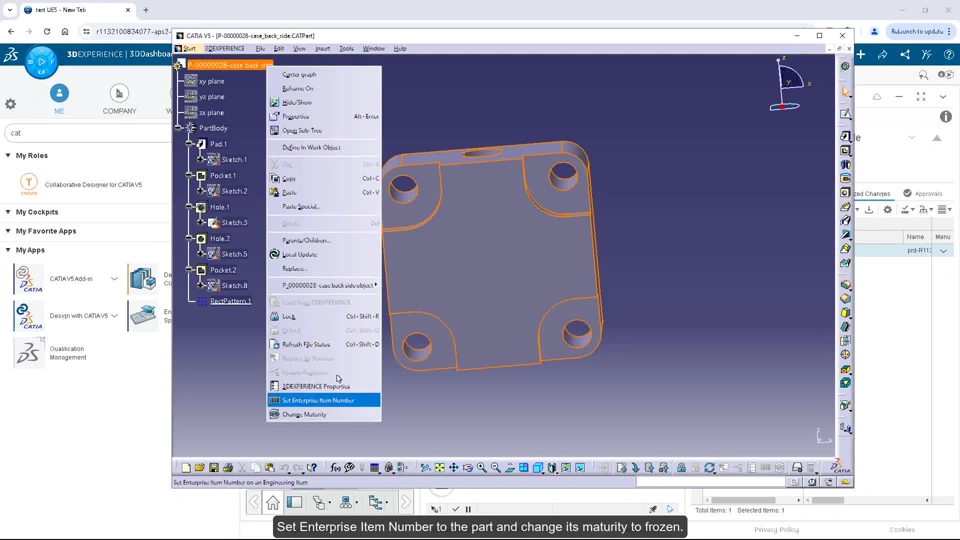Choose Define In Work Object entry
The height and width of the screenshot is (540, 960).
324,148
